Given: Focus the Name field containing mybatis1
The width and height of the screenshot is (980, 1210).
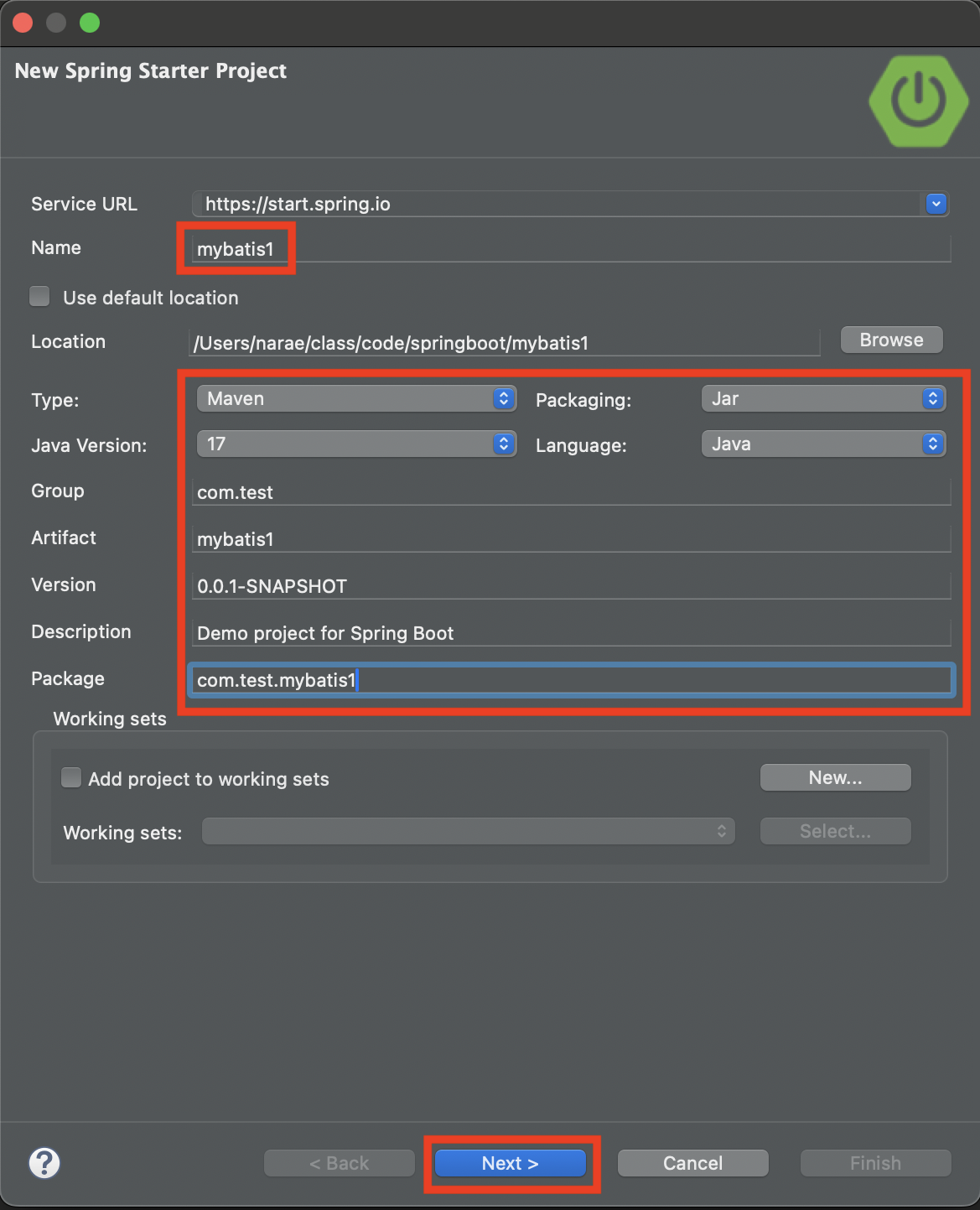Looking at the screenshot, I should click(x=571, y=249).
